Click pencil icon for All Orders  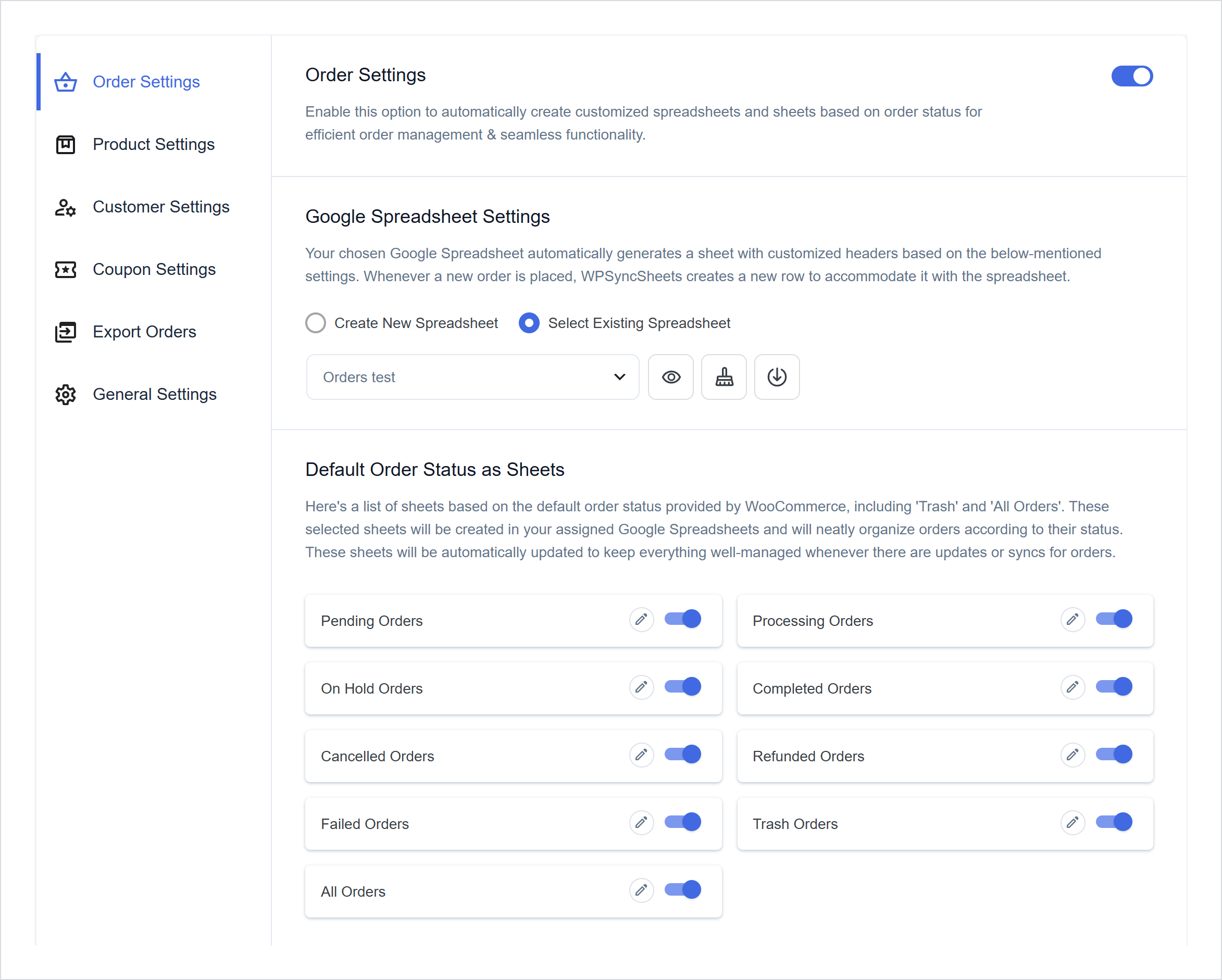point(641,891)
